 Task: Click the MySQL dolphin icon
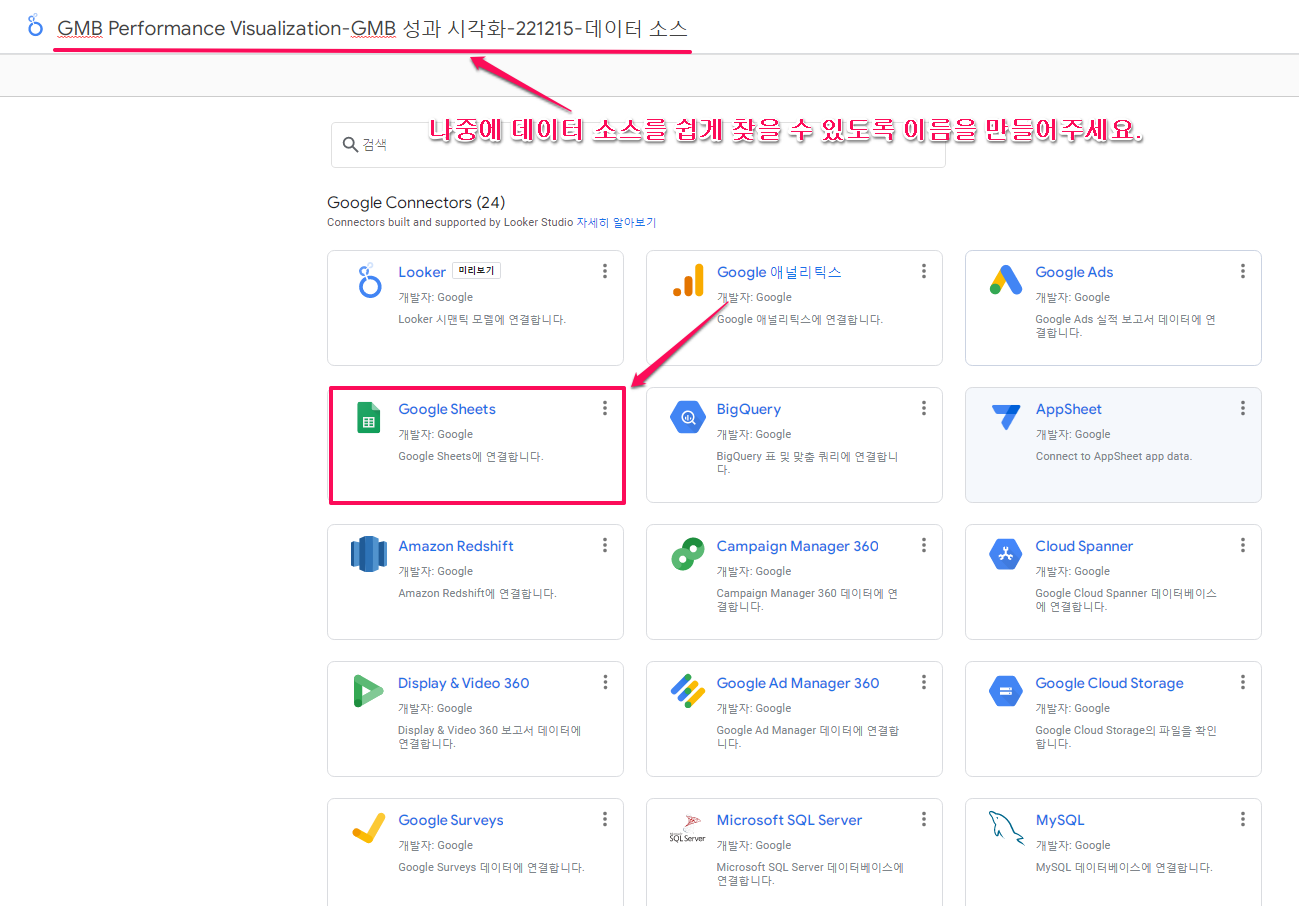1005,828
